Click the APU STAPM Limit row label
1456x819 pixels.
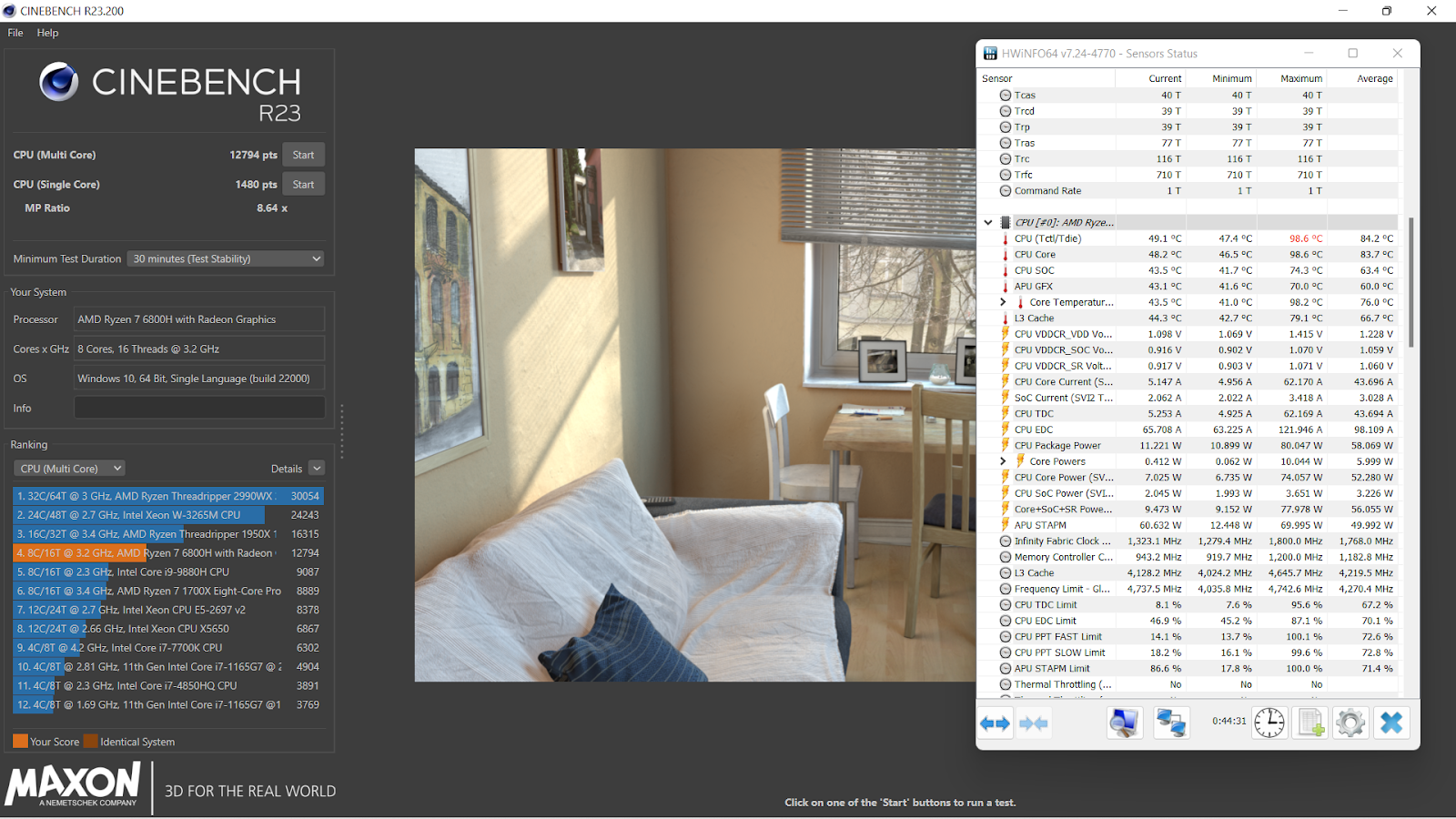tap(1052, 668)
